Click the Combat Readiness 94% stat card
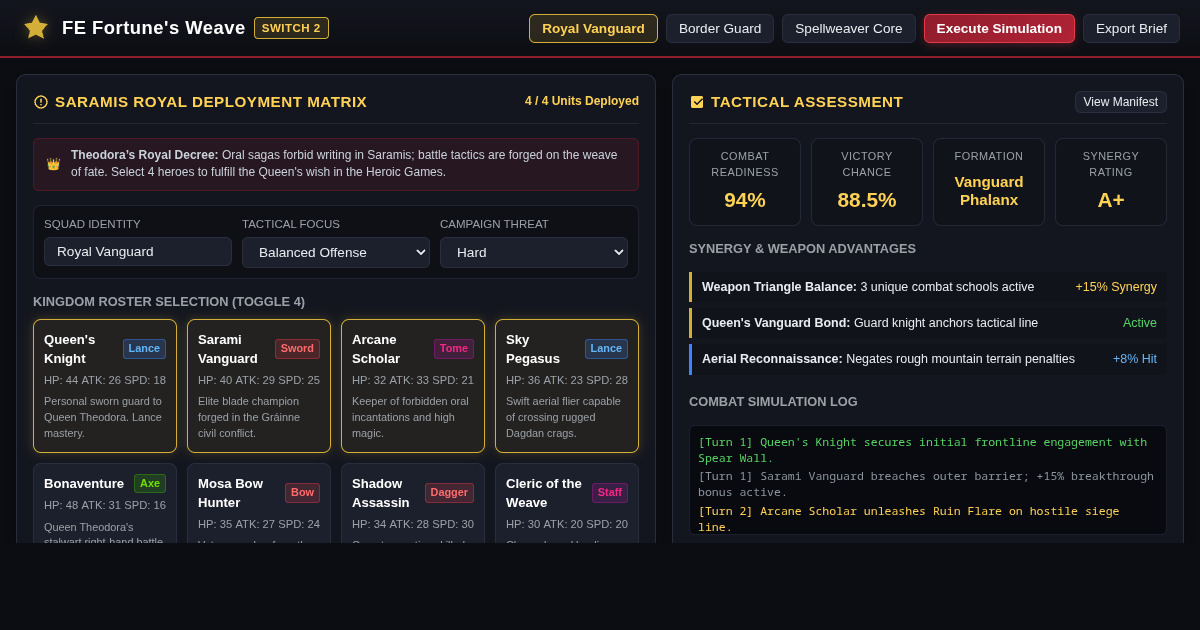This screenshot has width=1200, height=630. pos(745,182)
